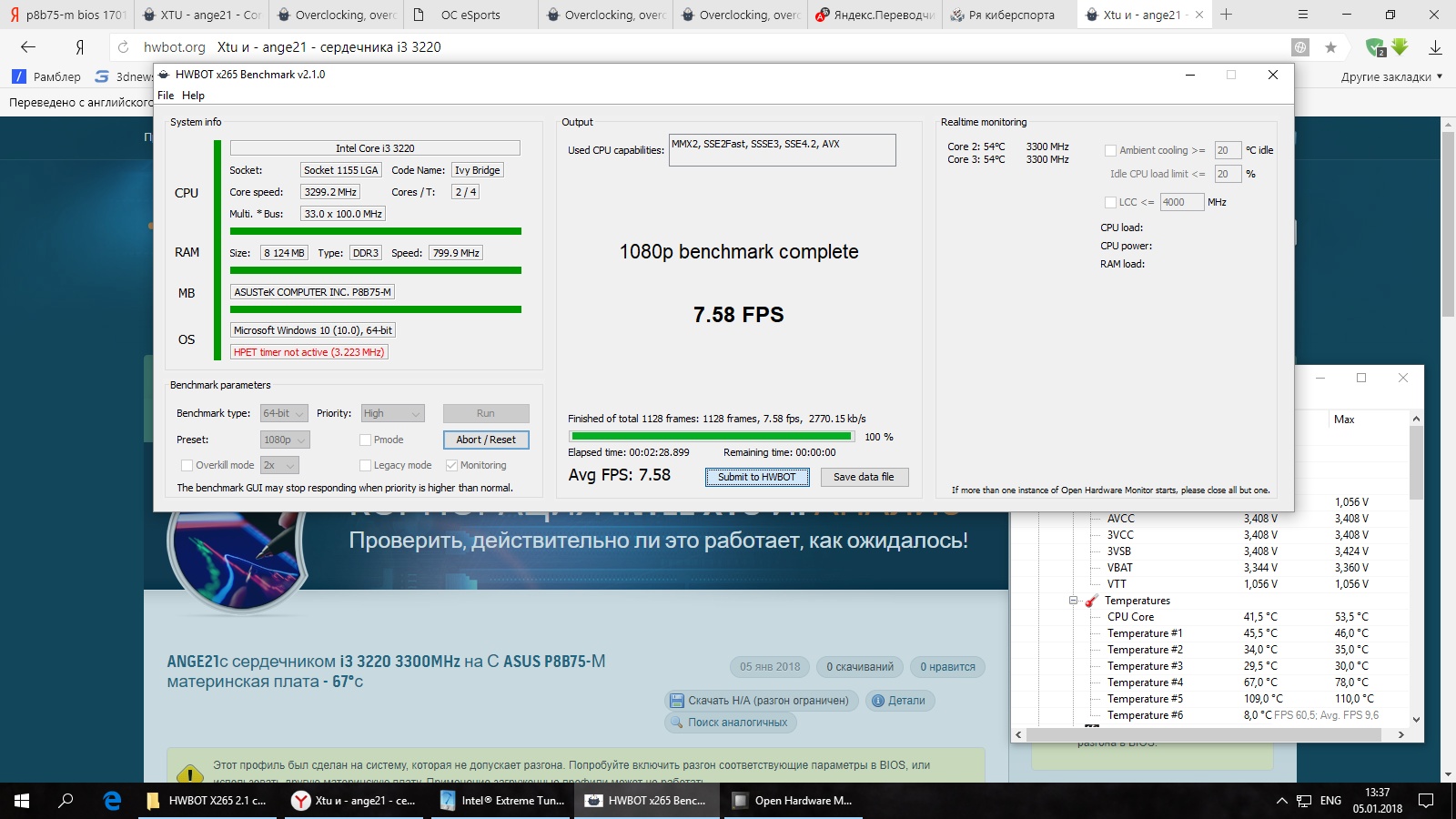Expand the Other bookmarks dropdown
This screenshot has width=1456, height=819.
(x=1391, y=76)
